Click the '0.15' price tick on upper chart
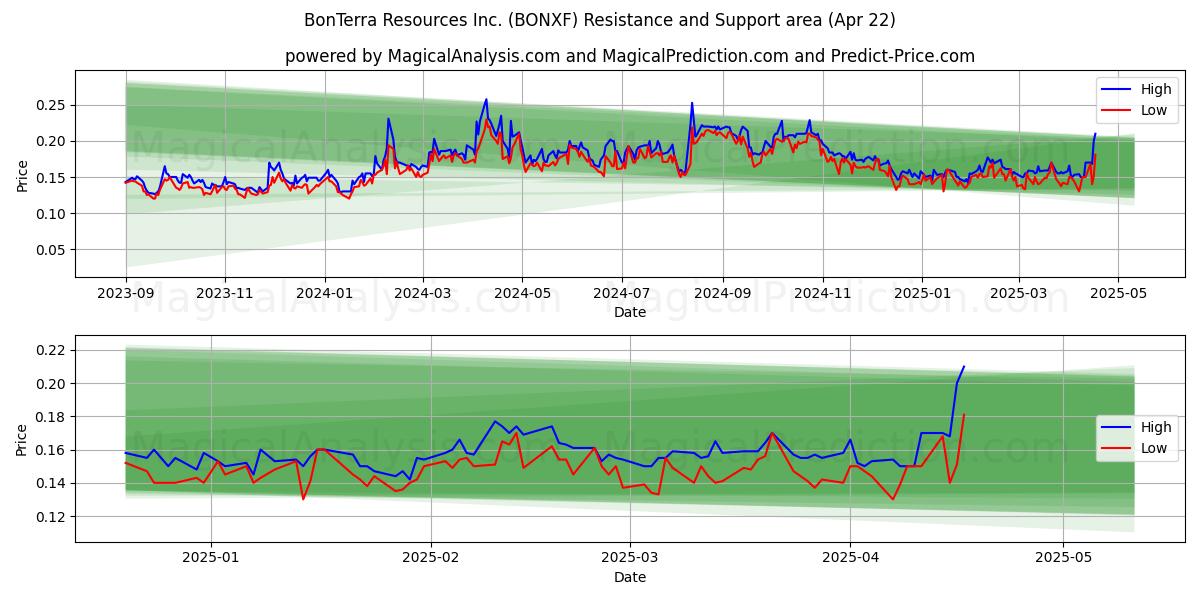Viewport: 1200px width, 600px height. pyautogui.click(x=52, y=178)
